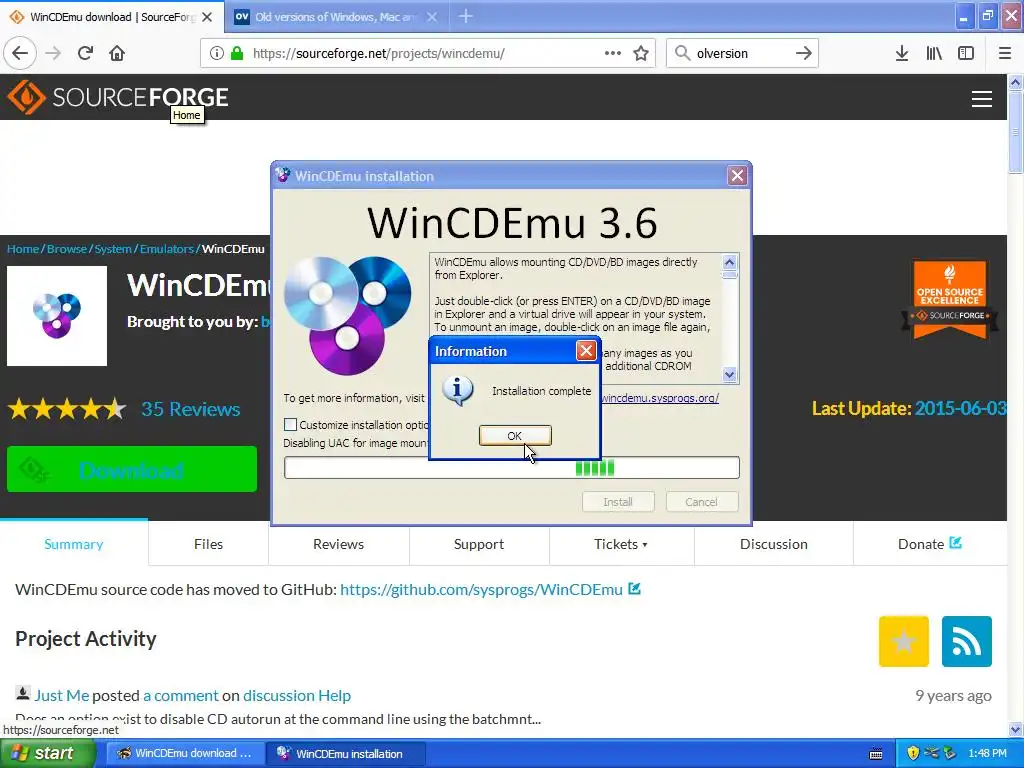Image resolution: width=1024 pixels, height=768 pixels.
Task: Click green Download button
Action: pyautogui.click(x=132, y=469)
